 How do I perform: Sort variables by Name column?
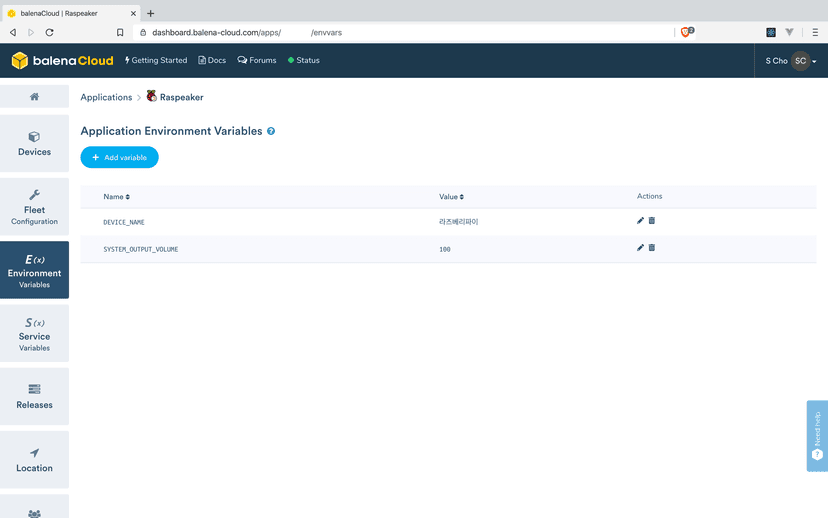[x=116, y=197]
